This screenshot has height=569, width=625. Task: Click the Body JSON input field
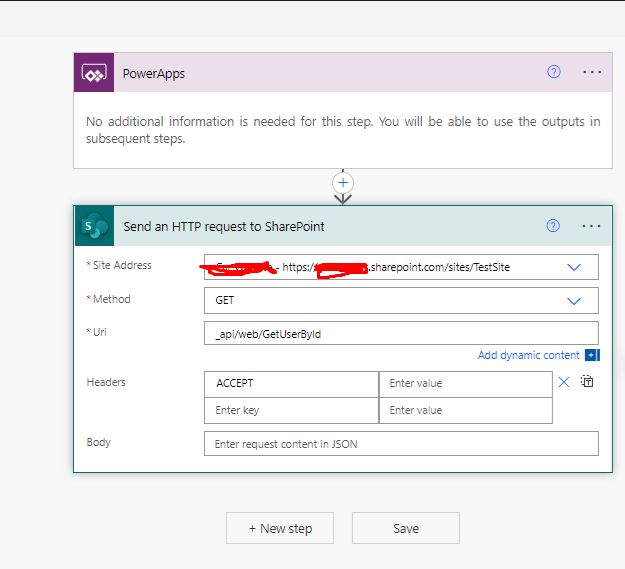click(x=401, y=443)
